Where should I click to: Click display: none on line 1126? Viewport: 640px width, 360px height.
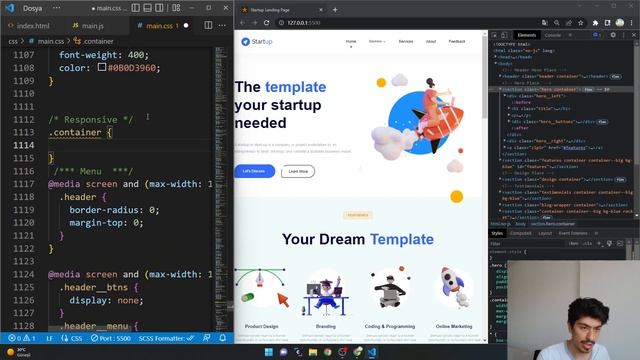(x=106, y=300)
